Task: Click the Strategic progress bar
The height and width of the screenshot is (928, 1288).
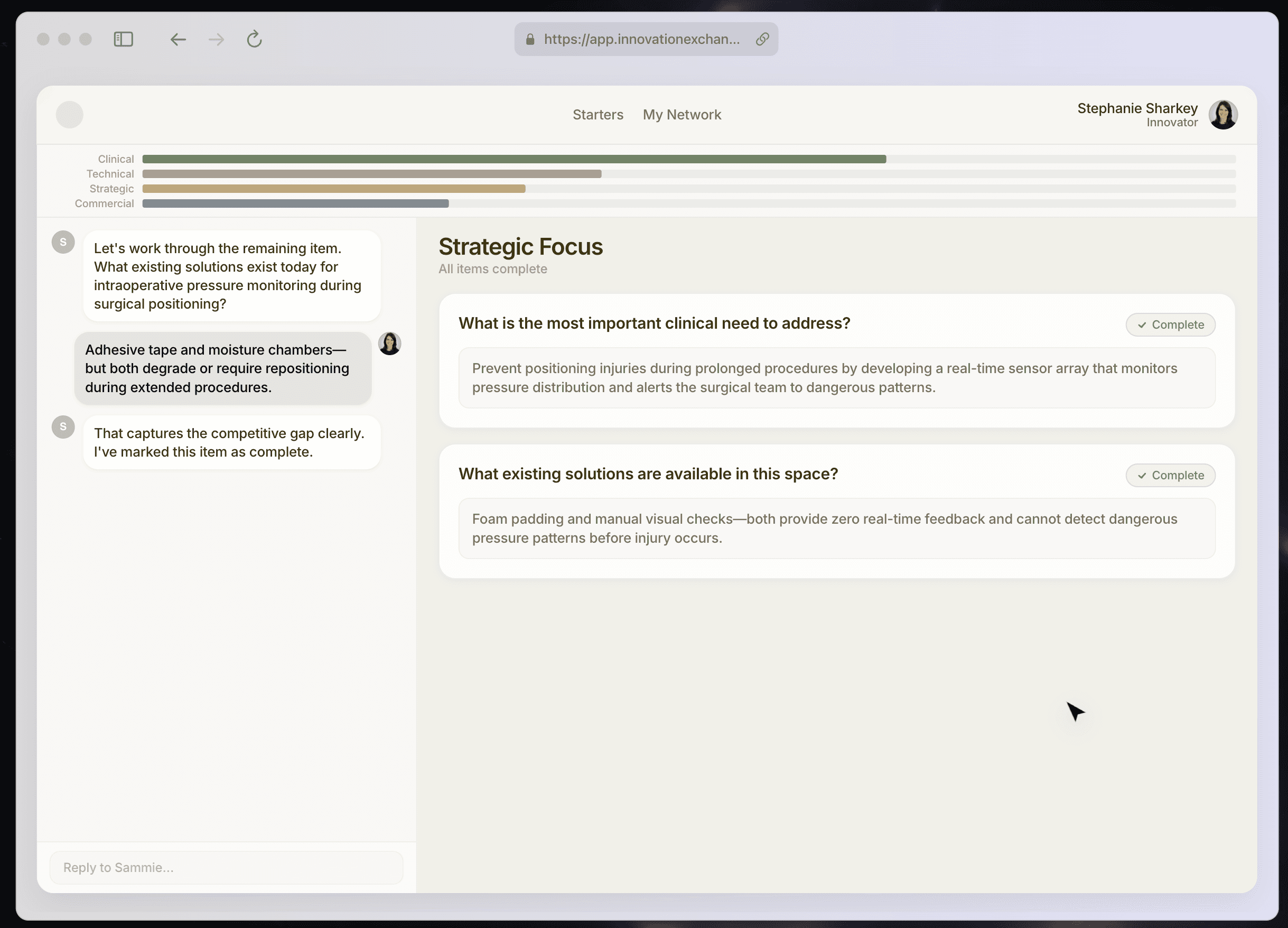Action: 333,189
